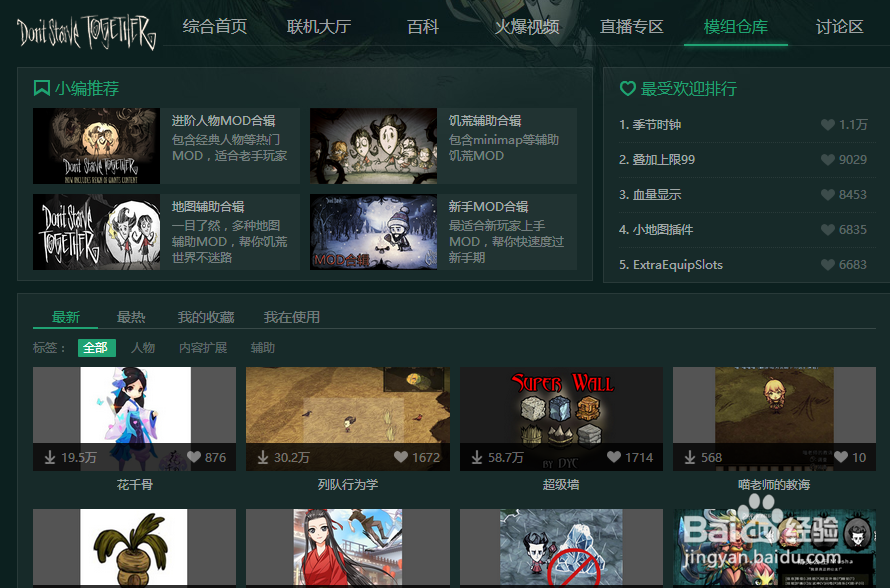
Task: Select the 模组仓库 nav tab
Action: [736, 27]
